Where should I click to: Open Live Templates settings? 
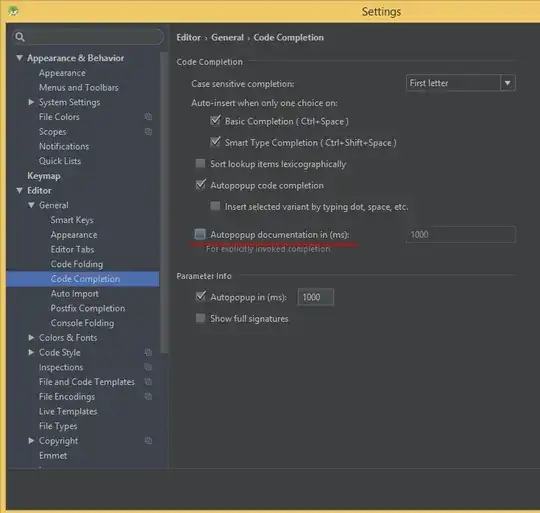[x=68, y=412]
